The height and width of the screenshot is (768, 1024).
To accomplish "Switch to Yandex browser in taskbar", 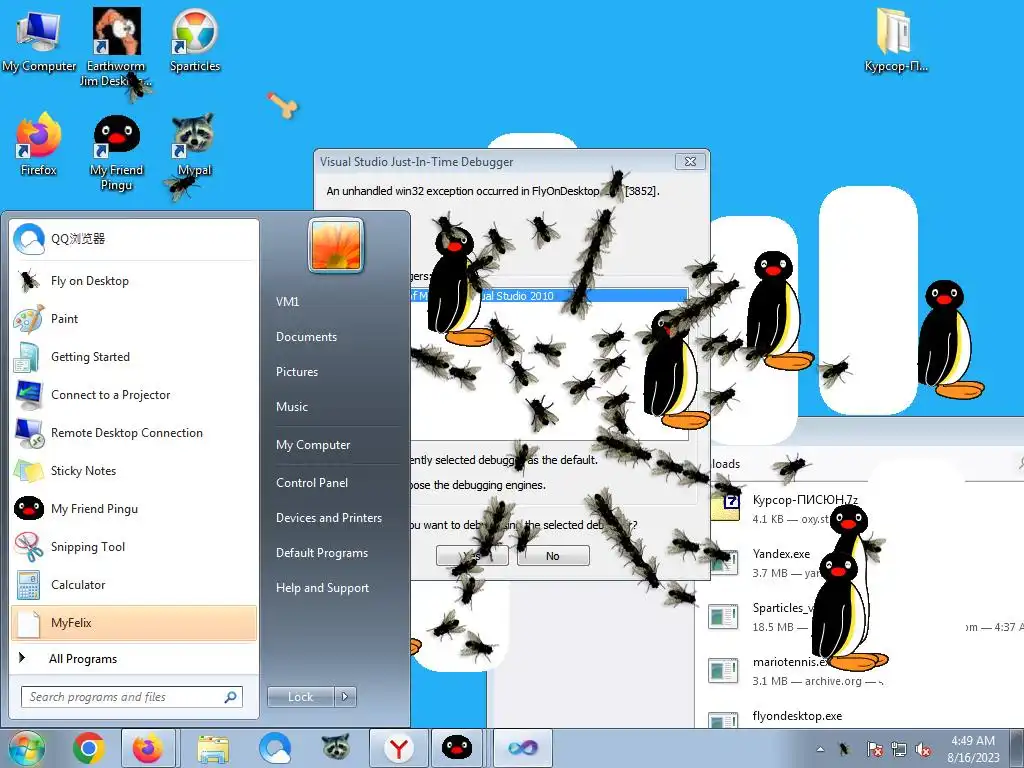I will point(398,748).
